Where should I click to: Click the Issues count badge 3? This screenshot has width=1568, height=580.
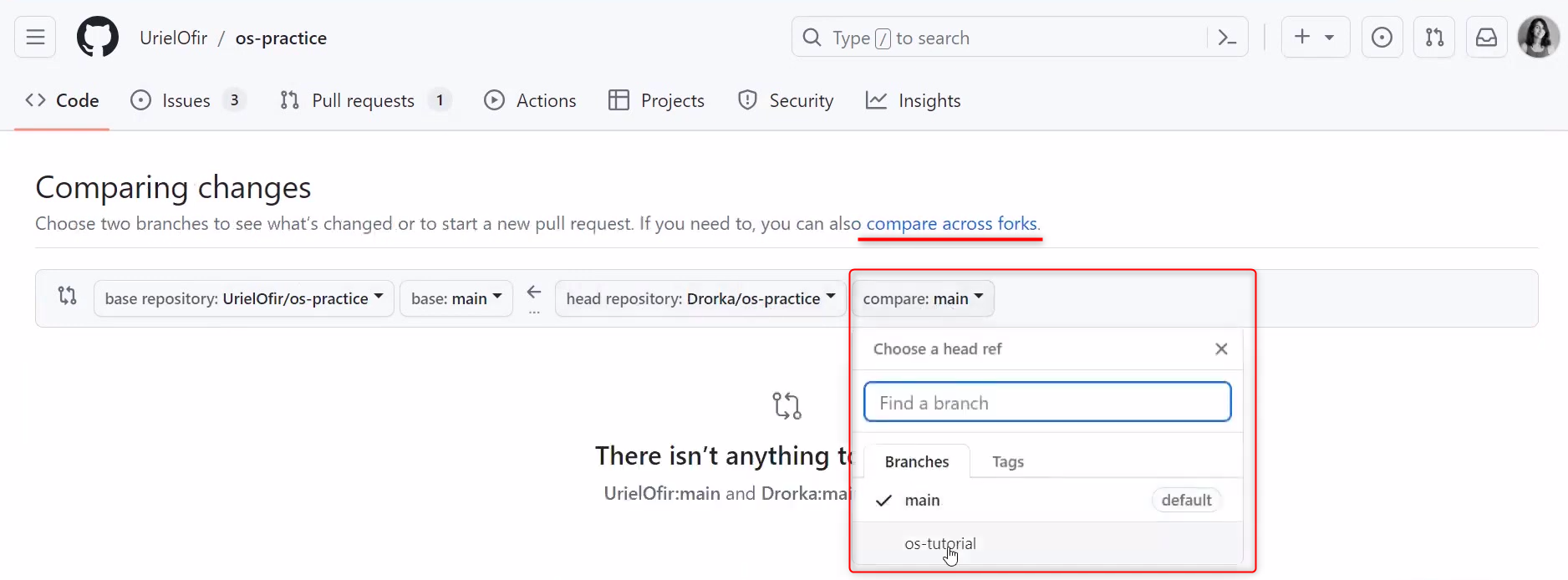[234, 100]
